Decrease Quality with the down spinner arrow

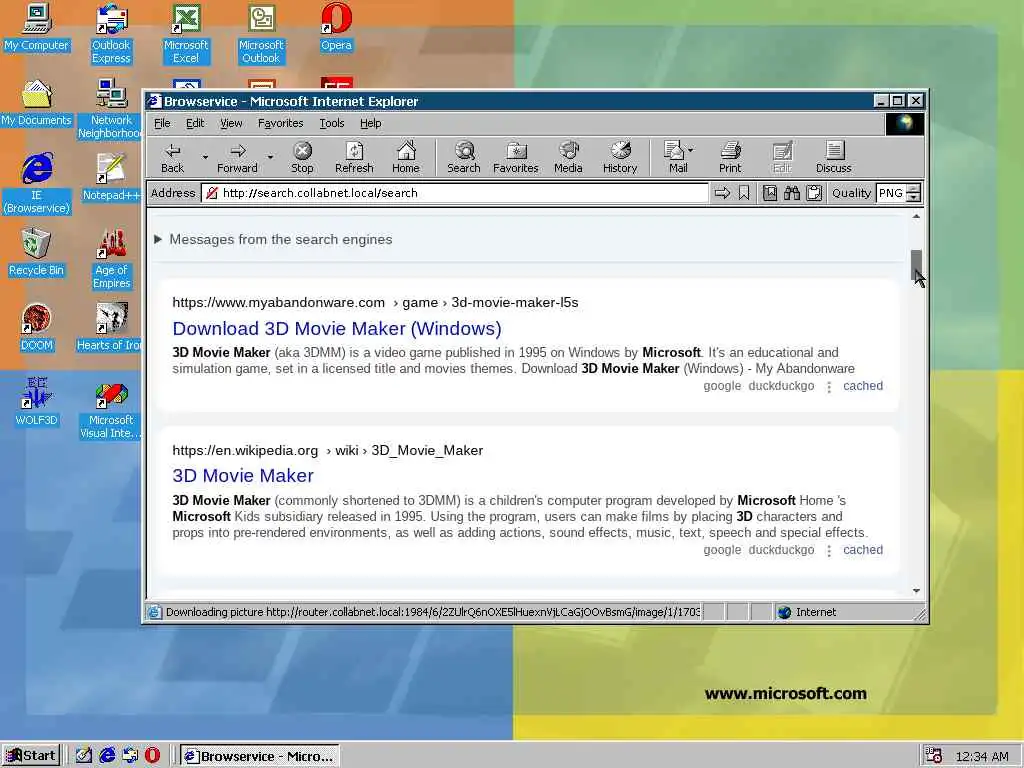pos(914,198)
